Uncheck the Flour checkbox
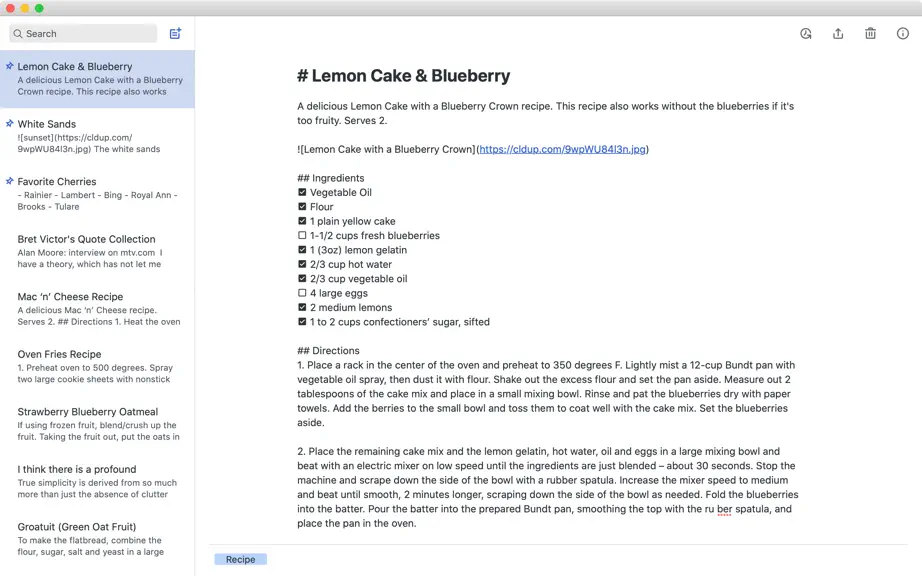The height and width of the screenshot is (576, 922). (302, 206)
